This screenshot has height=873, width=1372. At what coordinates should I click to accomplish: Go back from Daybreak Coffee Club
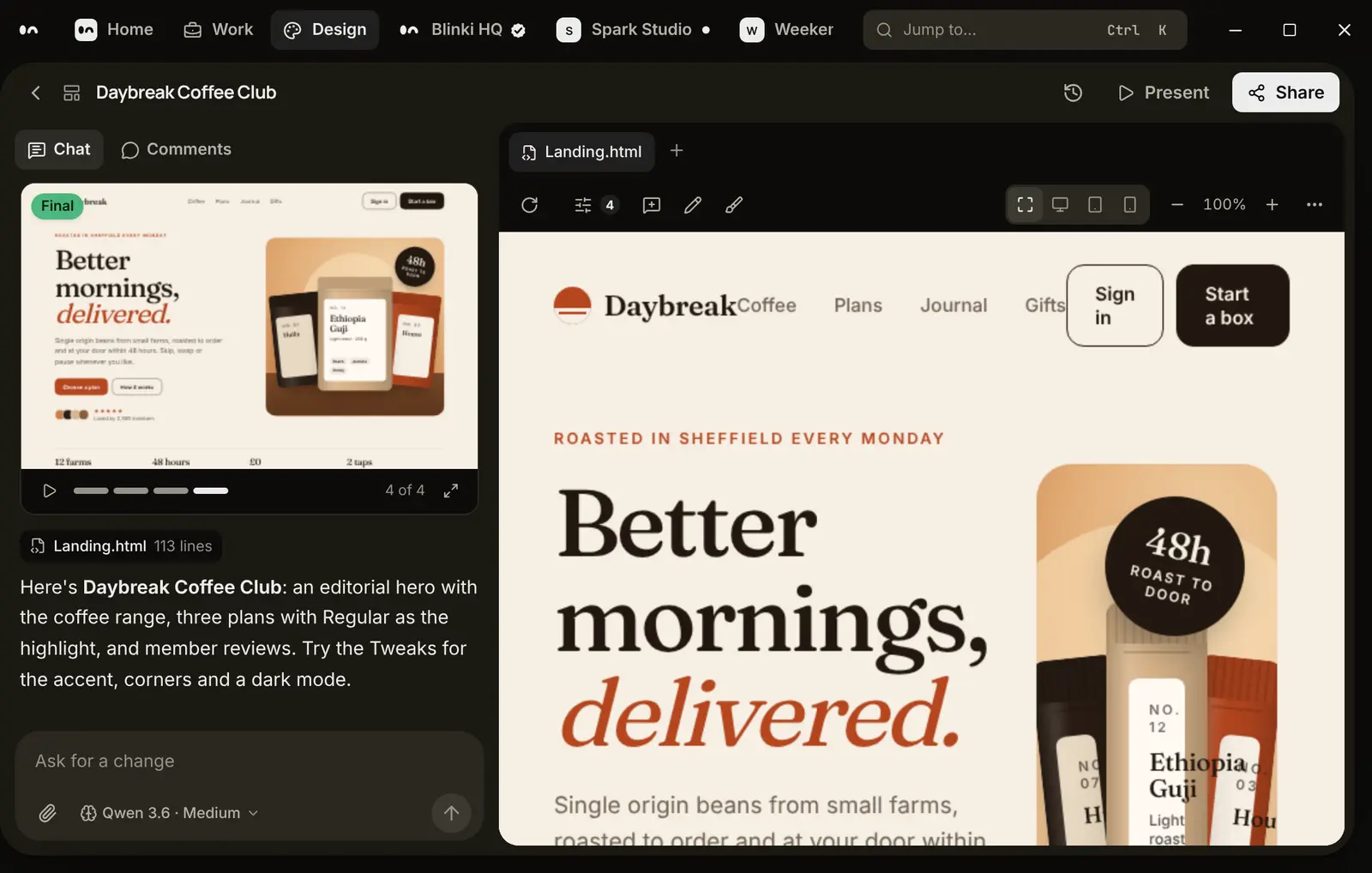point(35,93)
